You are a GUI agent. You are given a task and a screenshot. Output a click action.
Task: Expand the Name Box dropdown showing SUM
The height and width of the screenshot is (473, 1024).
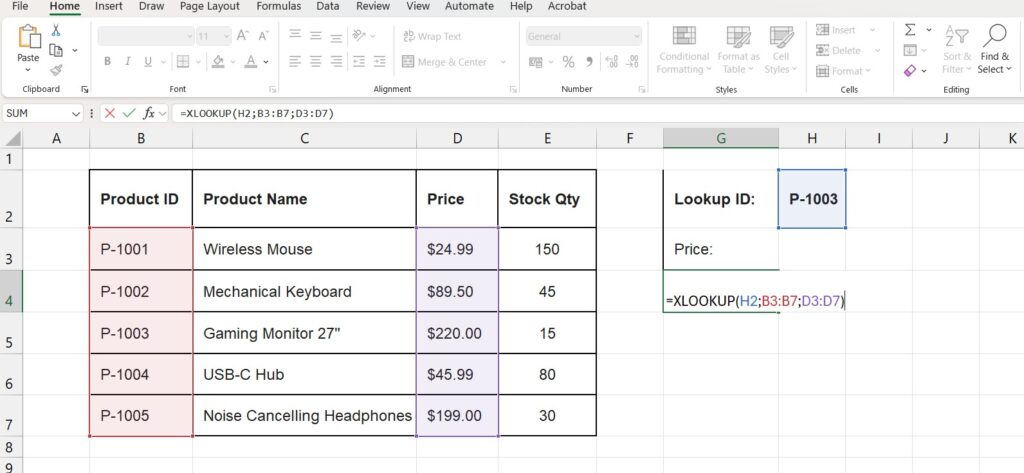pos(80,113)
